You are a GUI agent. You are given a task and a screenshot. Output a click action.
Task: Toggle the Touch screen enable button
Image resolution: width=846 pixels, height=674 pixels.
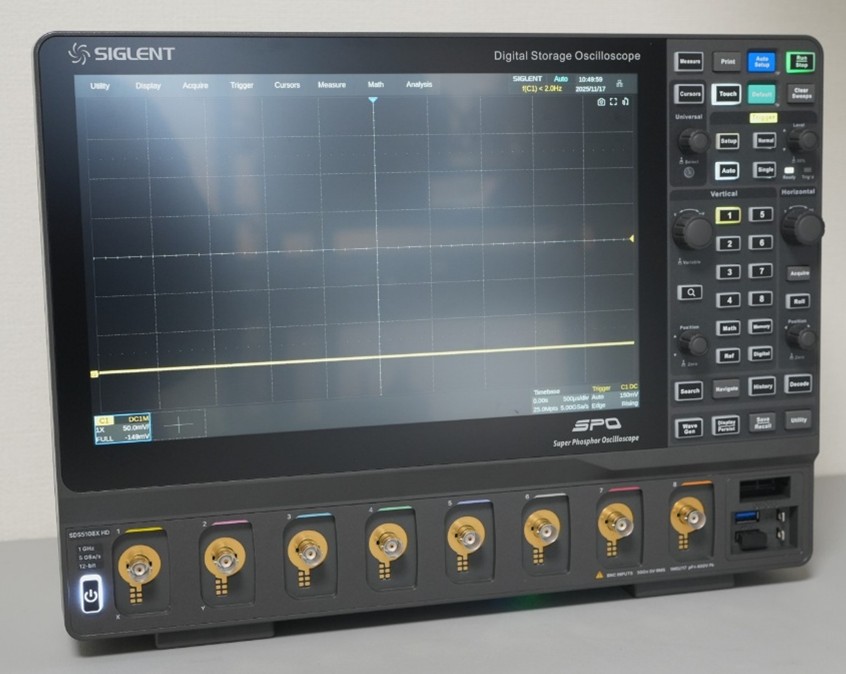[726, 94]
